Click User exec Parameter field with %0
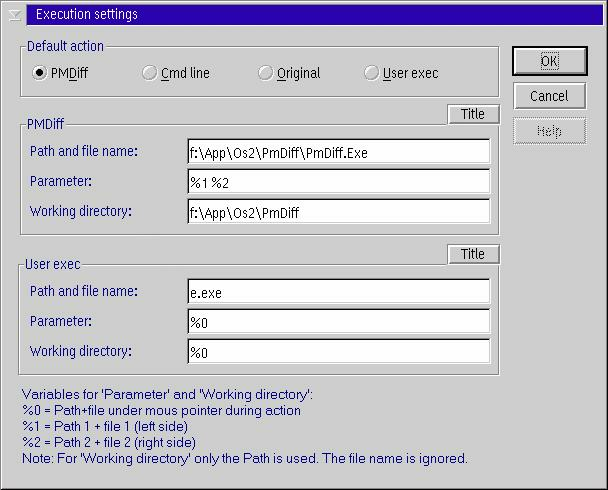Screen dimensions: 608x490 point(339,321)
